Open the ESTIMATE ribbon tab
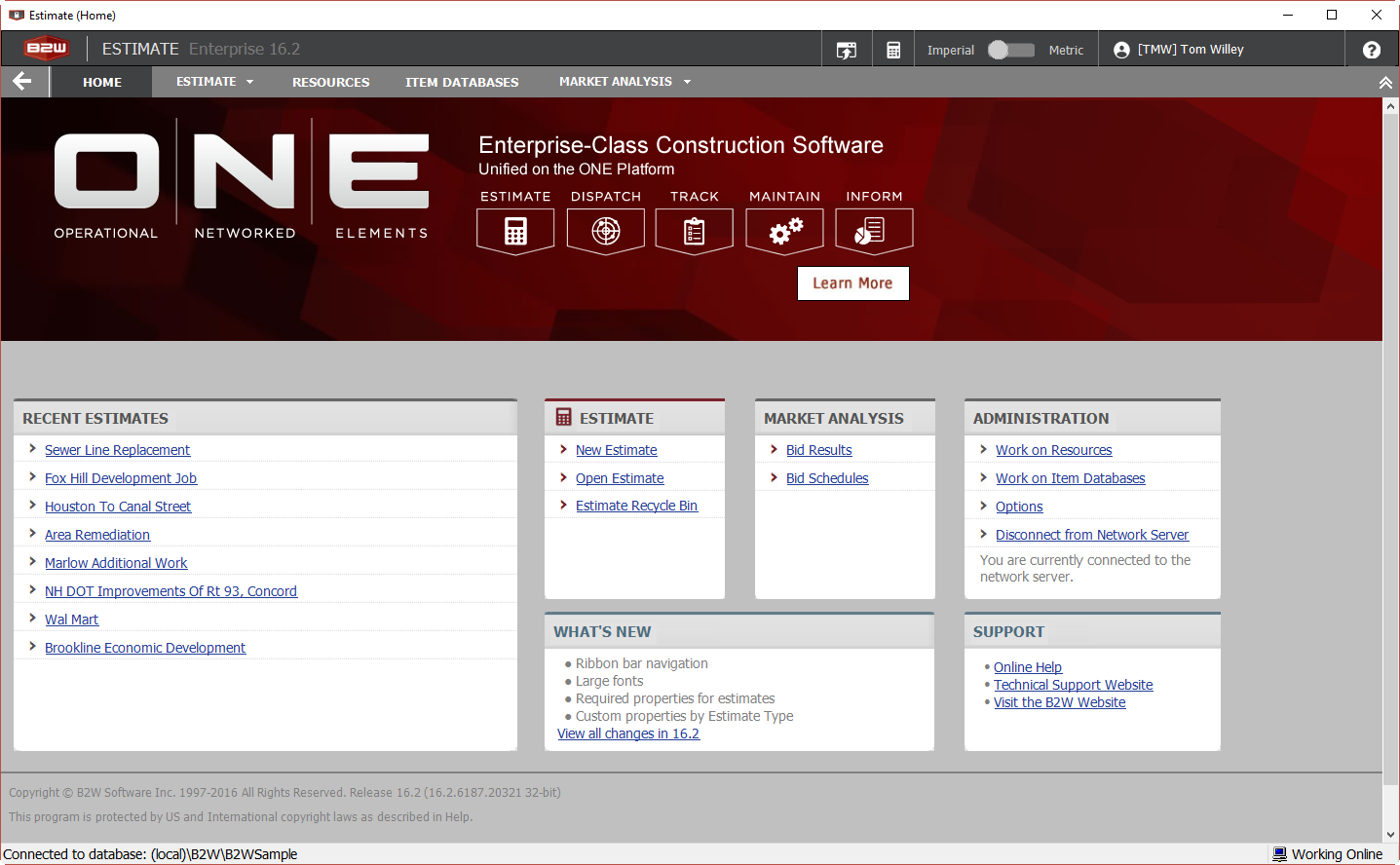The height and width of the screenshot is (865, 1400). click(207, 82)
